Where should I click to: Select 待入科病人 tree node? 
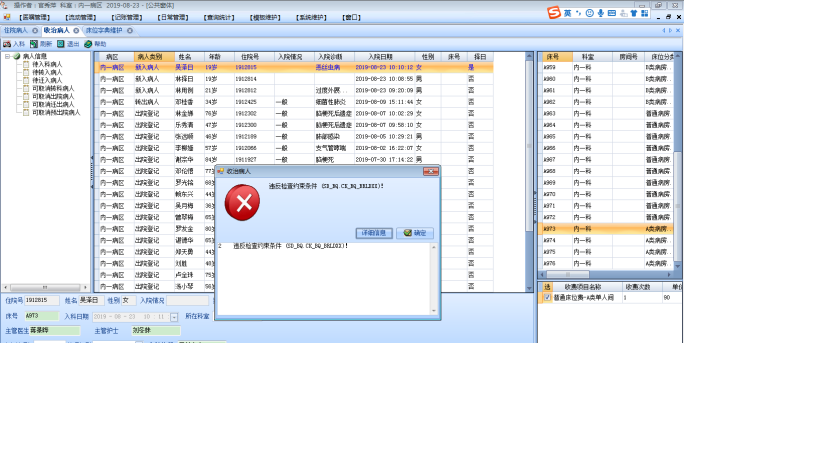tap(47, 64)
